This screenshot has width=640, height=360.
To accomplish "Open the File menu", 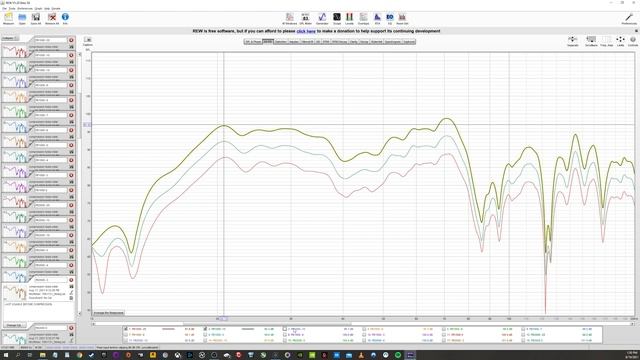I will 4,8.
